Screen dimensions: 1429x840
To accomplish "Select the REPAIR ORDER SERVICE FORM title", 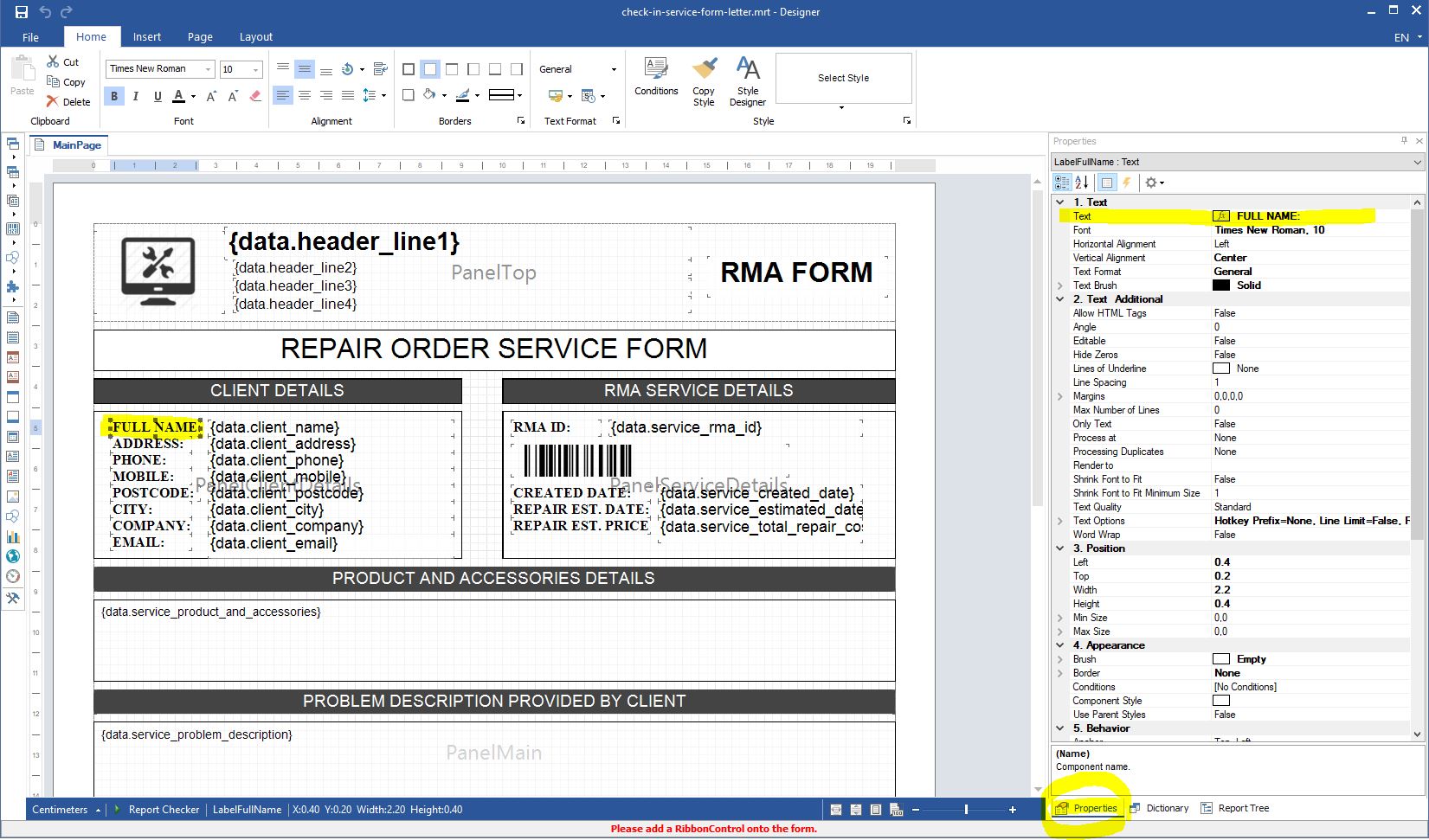I will [494, 349].
